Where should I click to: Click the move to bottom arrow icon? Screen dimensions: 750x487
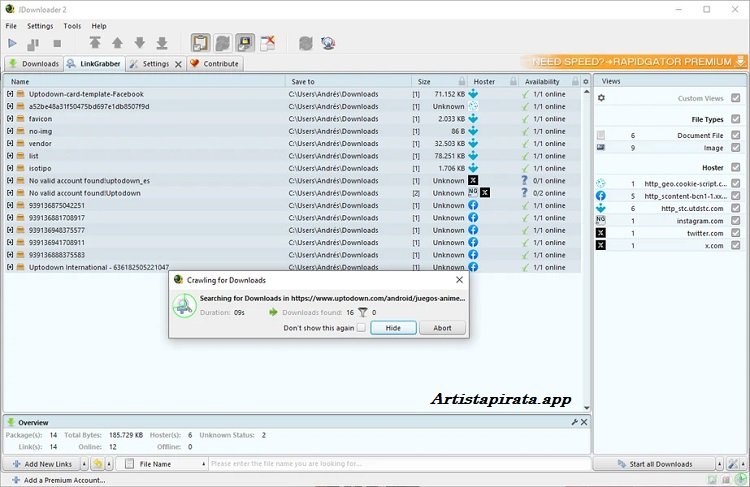click(161, 43)
